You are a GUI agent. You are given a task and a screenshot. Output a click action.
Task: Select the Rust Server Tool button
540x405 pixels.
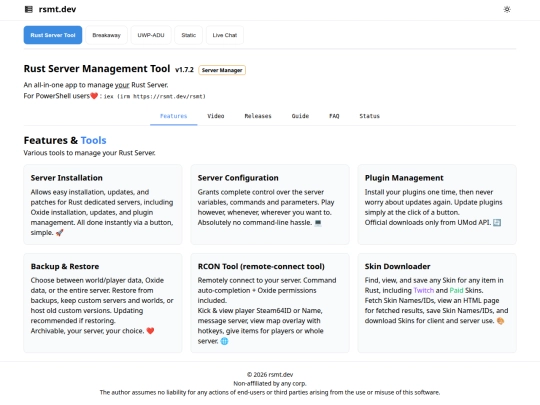(x=53, y=35)
